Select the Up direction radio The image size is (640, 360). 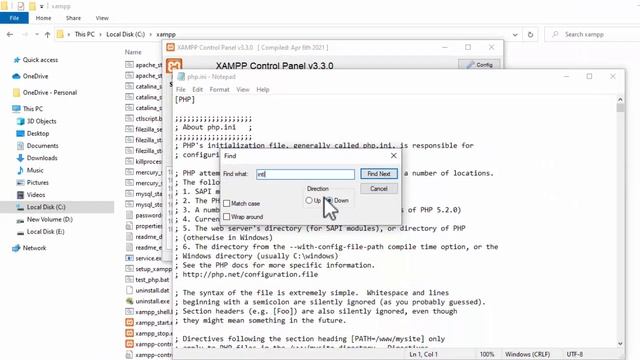(x=309, y=200)
